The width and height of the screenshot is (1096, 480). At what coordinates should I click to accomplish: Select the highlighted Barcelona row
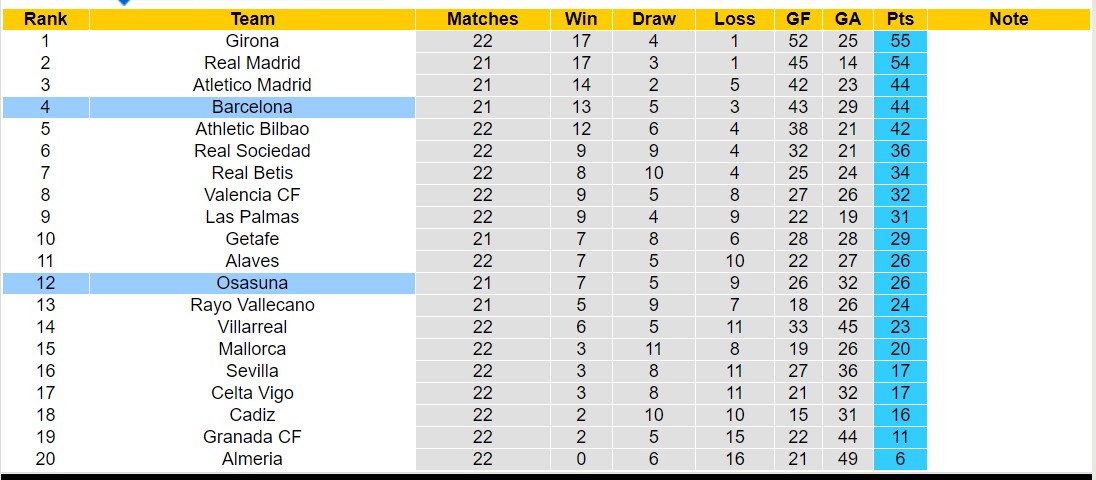[x=252, y=107]
